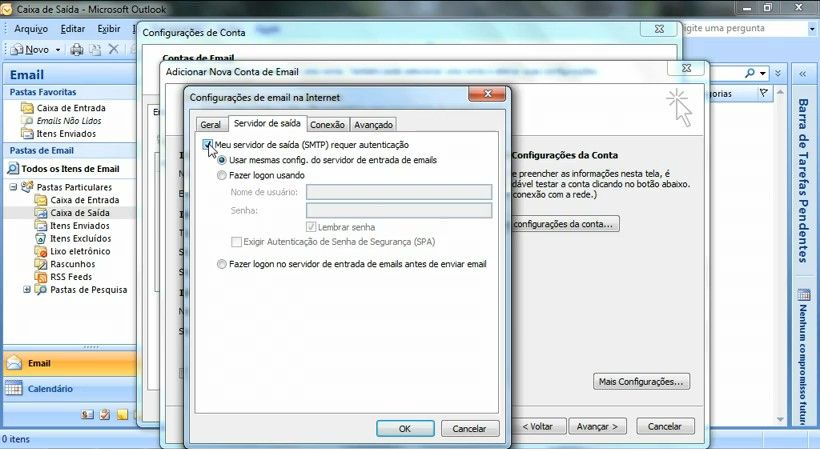Switch to the Avançado tab
Image resolution: width=820 pixels, height=449 pixels.
tap(373, 125)
